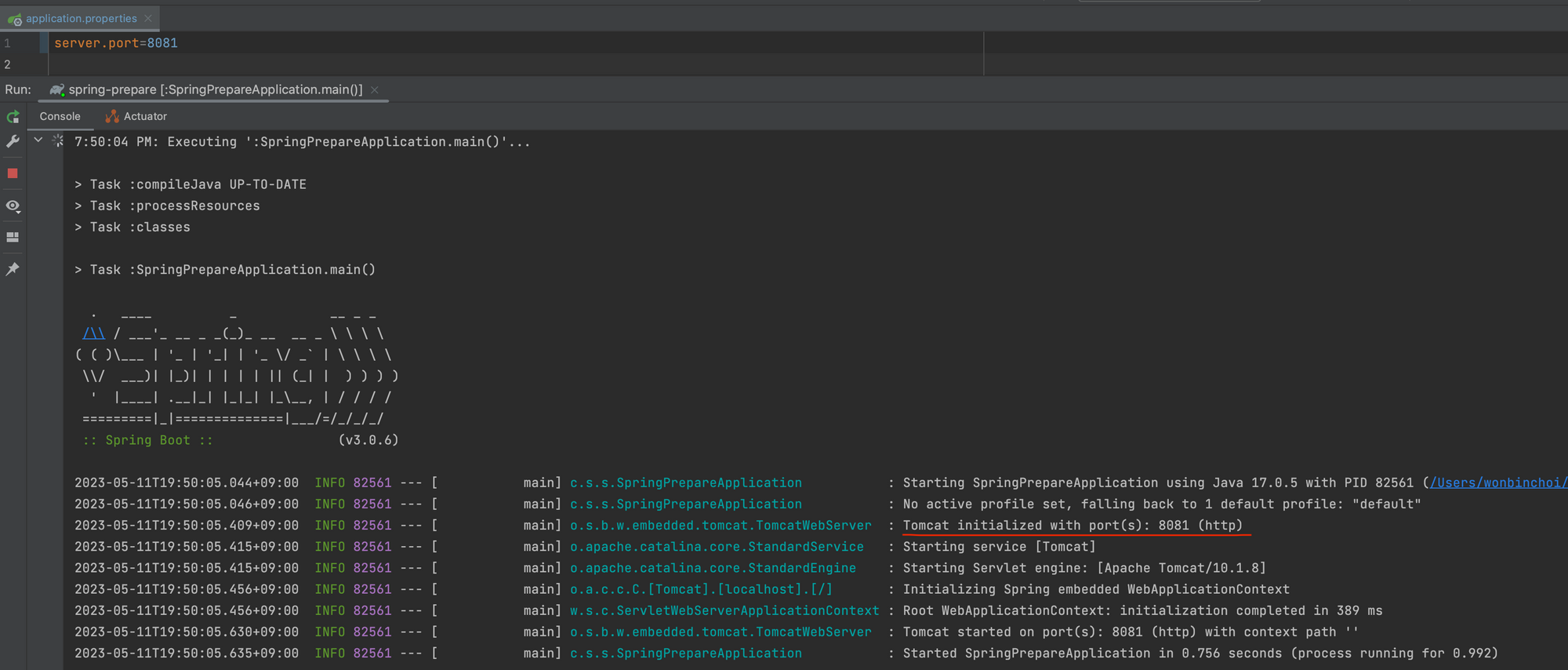Click the spinning progress indicator icon
The width and height of the screenshot is (1568, 670).
pos(57,141)
